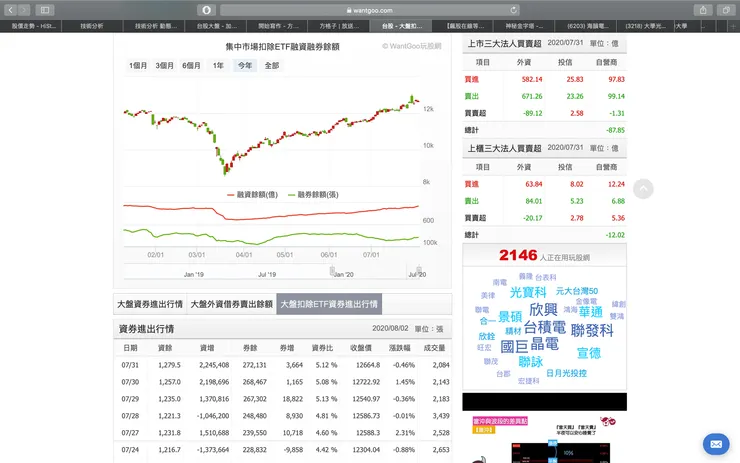This screenshot has width=740, height=463.
Task: Click the 資餘 column header
Action: 165,348
